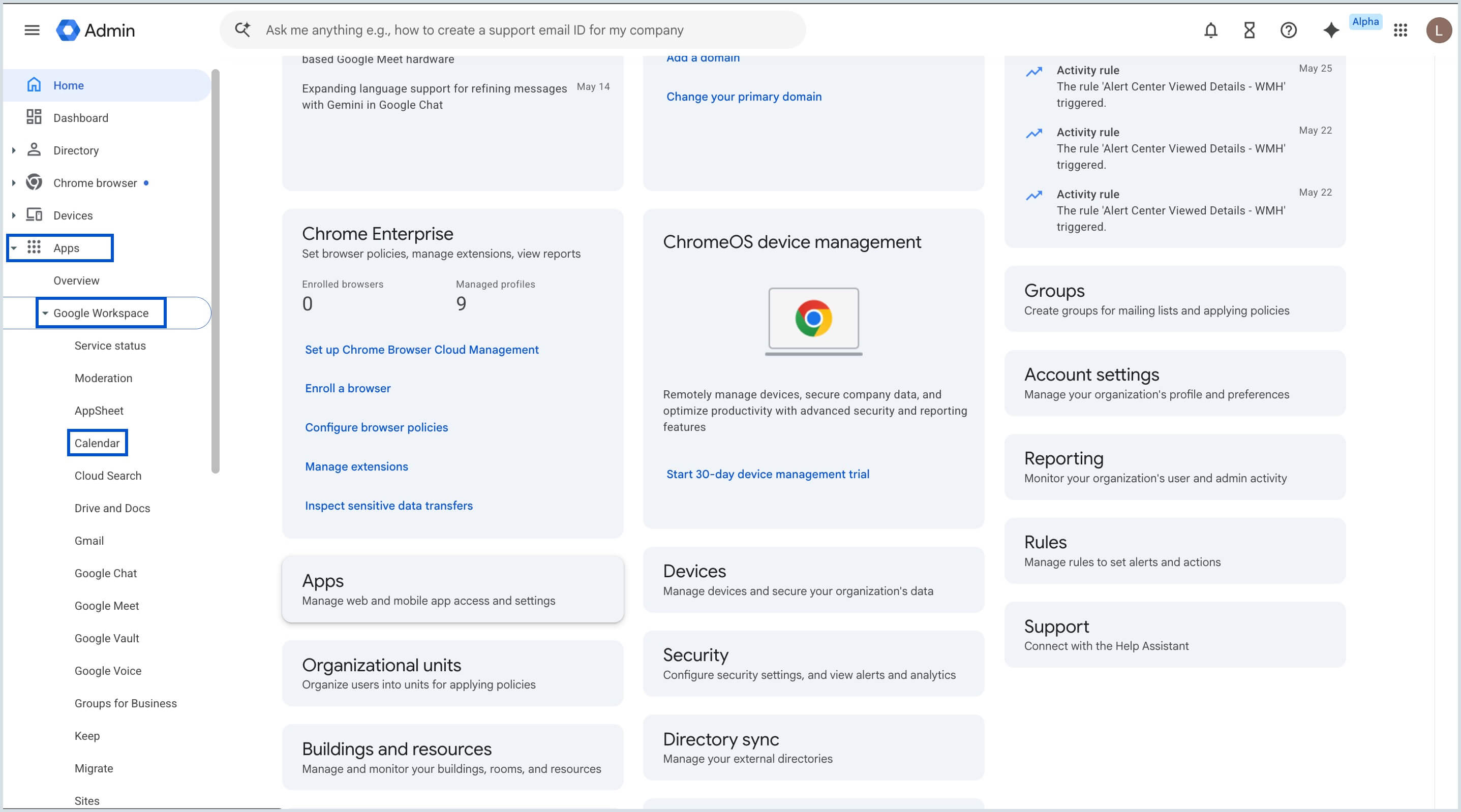Open Google Chat settings
The height and width of the screenshot is (812, 1461).
click(106, 573)
